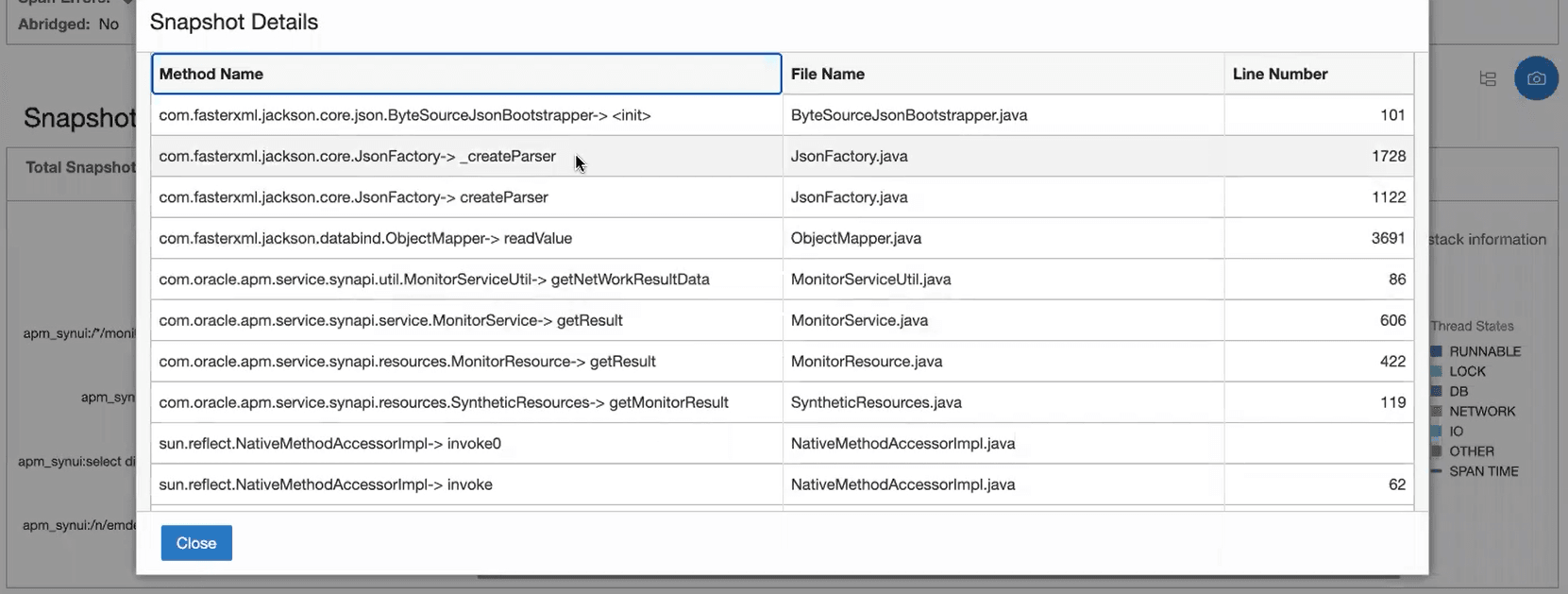
Task: Select the JsonFactory _createParser method cell
Action: tap(357, 157)
